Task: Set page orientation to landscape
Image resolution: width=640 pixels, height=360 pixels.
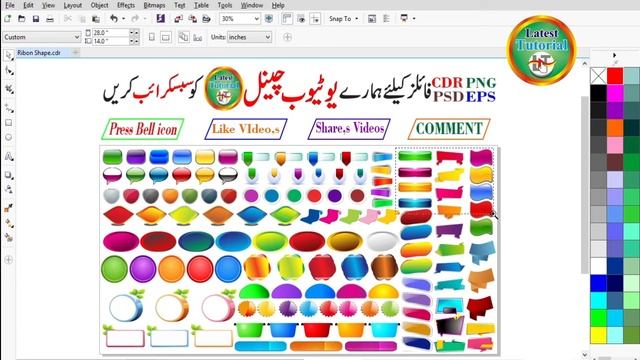Action: (x=166, y=37)
